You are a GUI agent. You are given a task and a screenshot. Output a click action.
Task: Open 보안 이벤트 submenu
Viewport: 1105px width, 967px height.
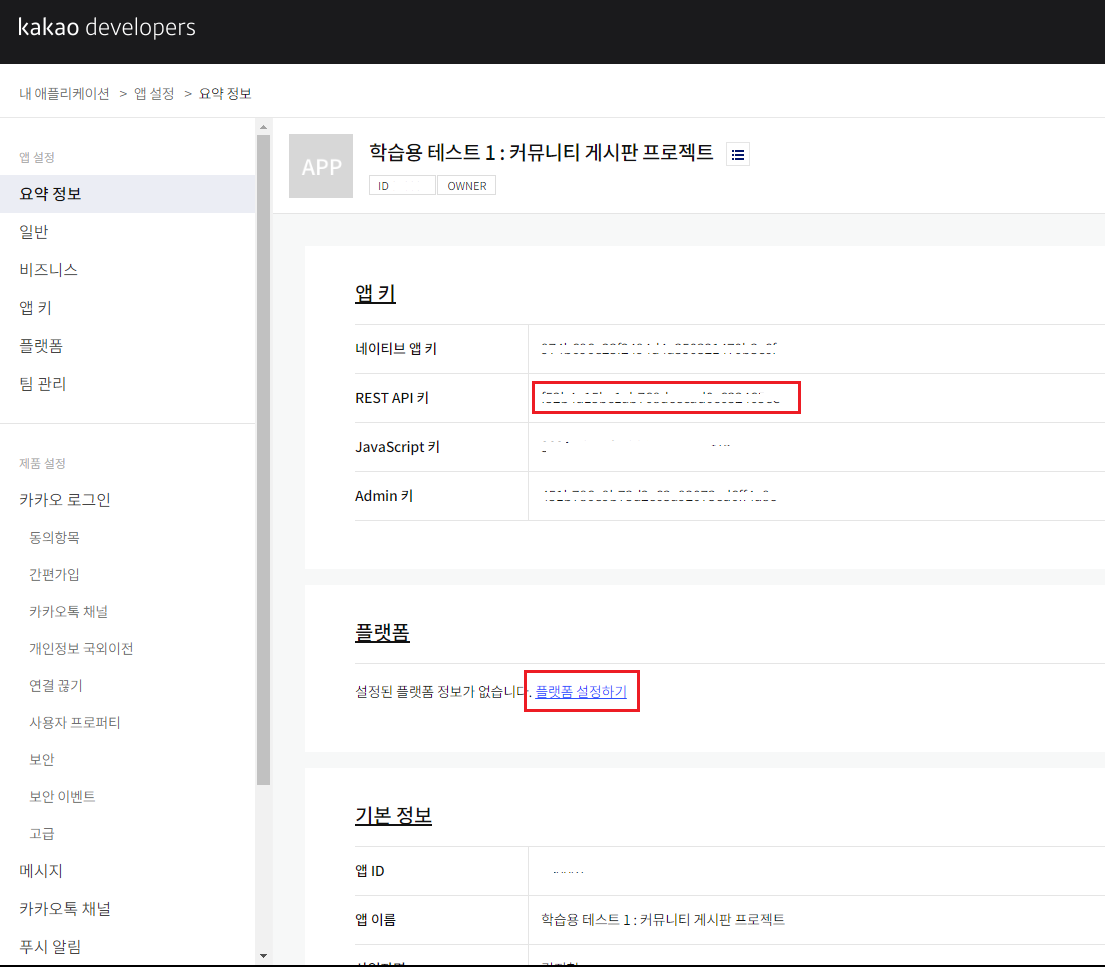[x=62, y=796]
